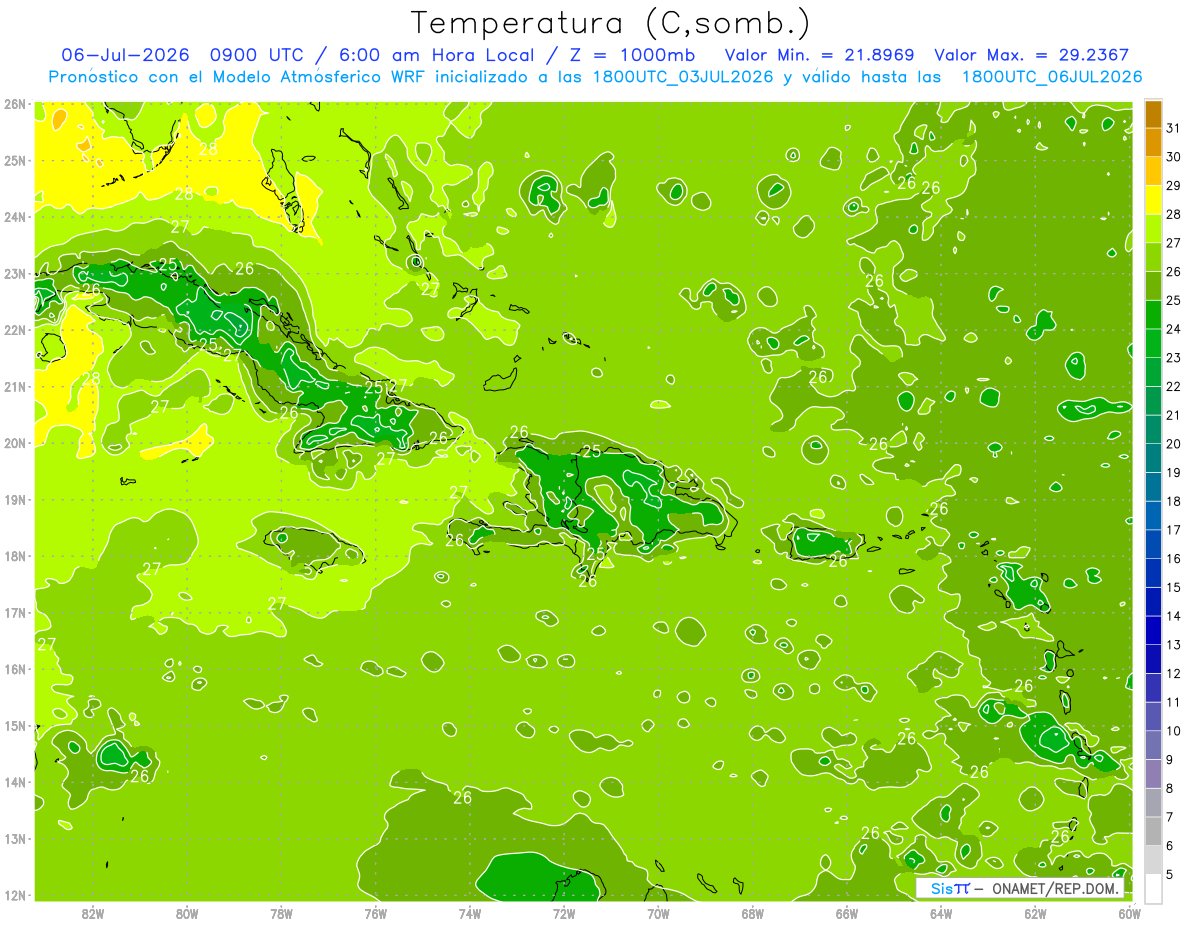Click color bar legend value 16
The image size is (1200, 927).
tap(1174, 559)
